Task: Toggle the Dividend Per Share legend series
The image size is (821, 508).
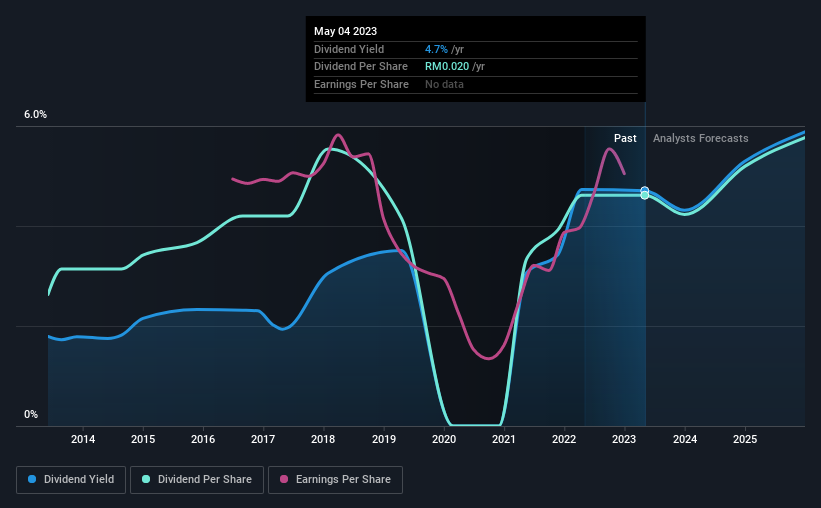Action: click(x=197, y=480)
